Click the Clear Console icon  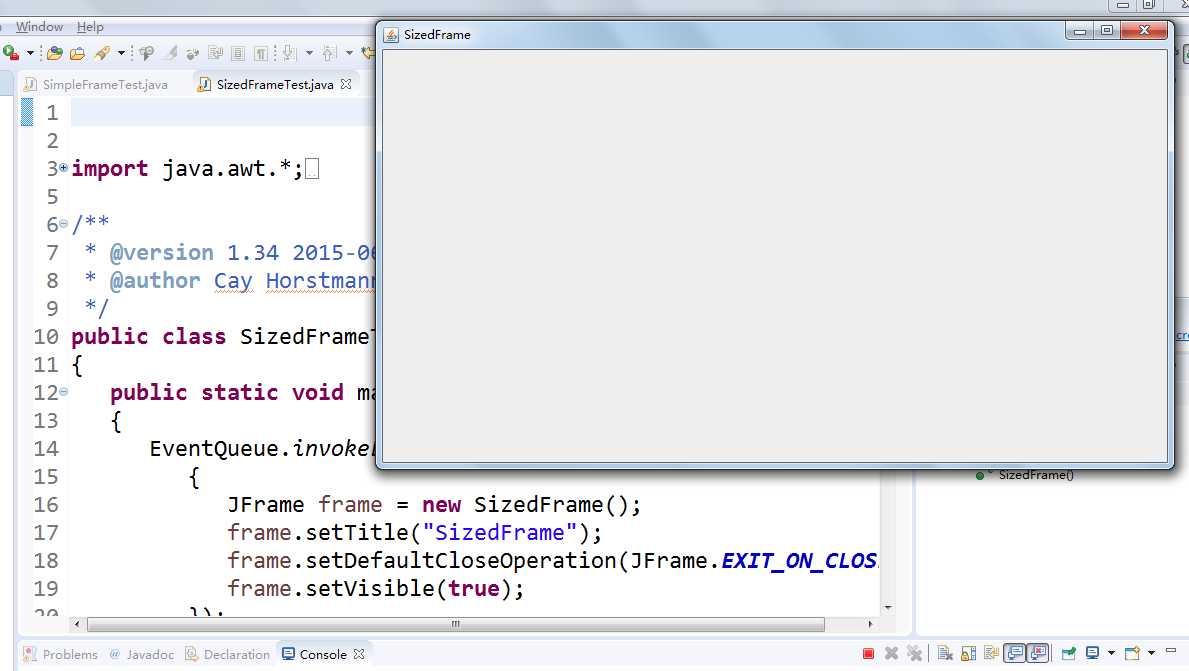pos(945,654)
